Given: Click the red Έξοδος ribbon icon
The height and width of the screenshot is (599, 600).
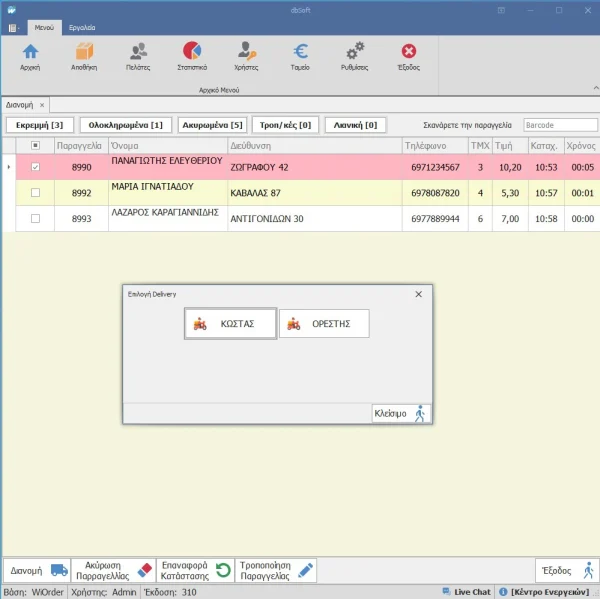Looking at the screenshot, I should (x=408, y=54).
